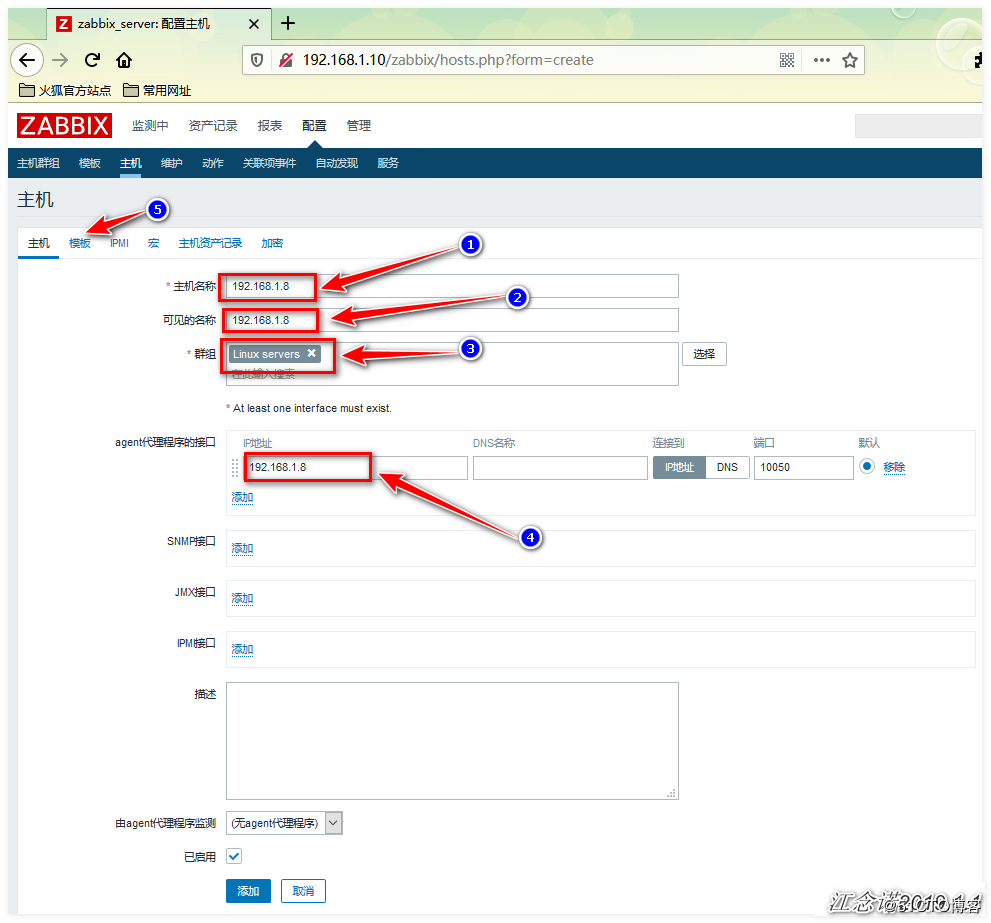Click 添加 for SNMP接口
991x923 pixels.
(242, 548)
